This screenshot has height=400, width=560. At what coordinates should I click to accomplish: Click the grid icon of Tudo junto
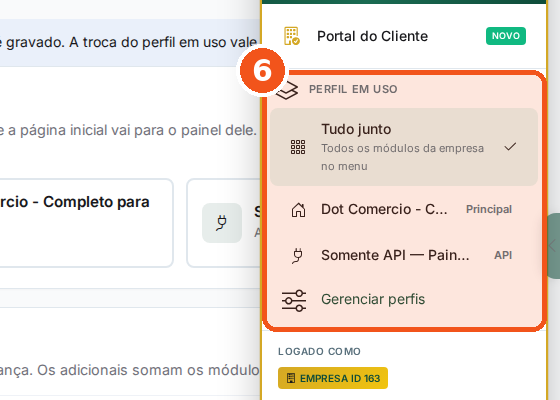[298, 147]
